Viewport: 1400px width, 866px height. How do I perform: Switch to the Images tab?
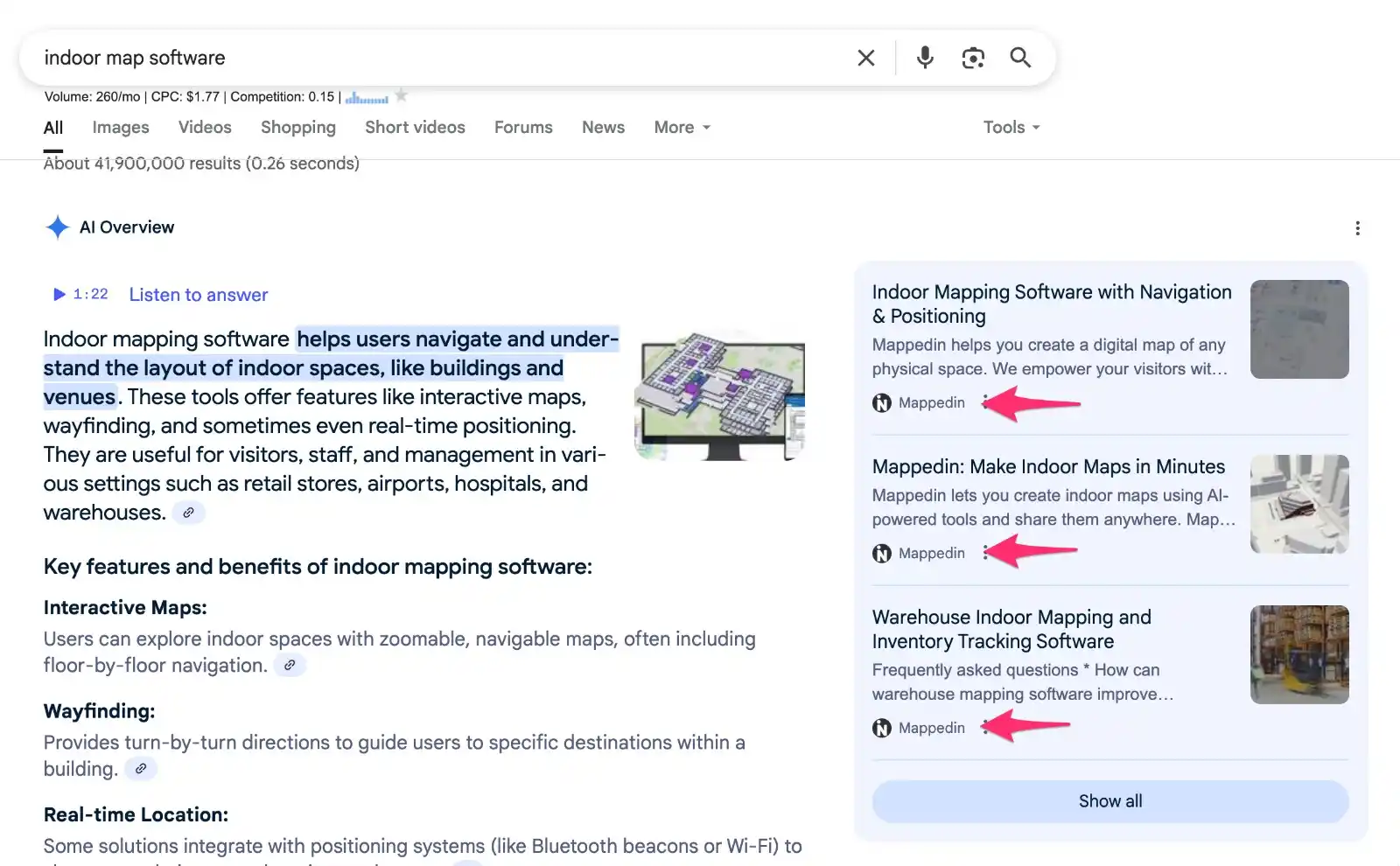(121, 128)
